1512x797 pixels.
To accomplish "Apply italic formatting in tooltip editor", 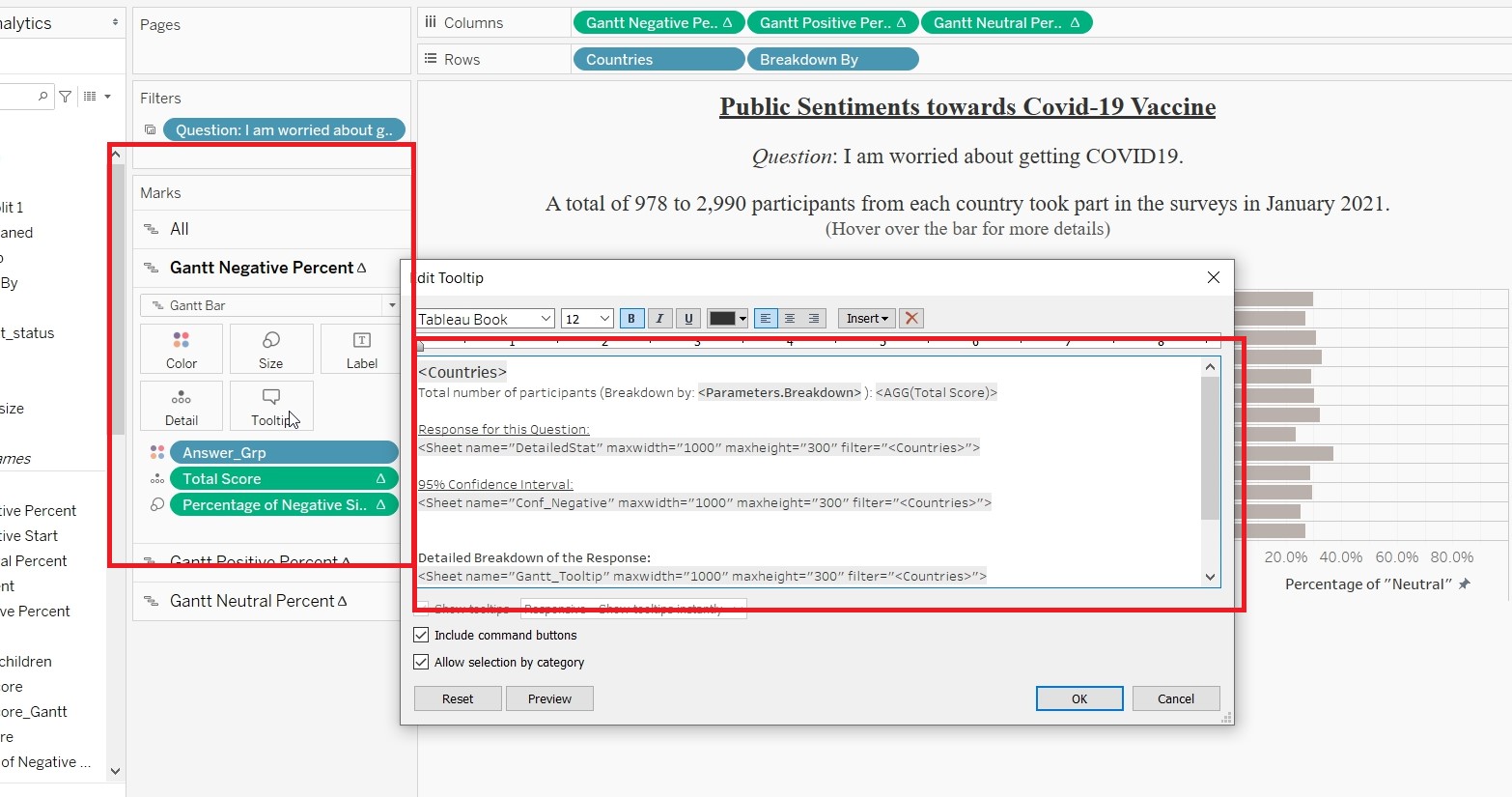I will coord(659,319).
